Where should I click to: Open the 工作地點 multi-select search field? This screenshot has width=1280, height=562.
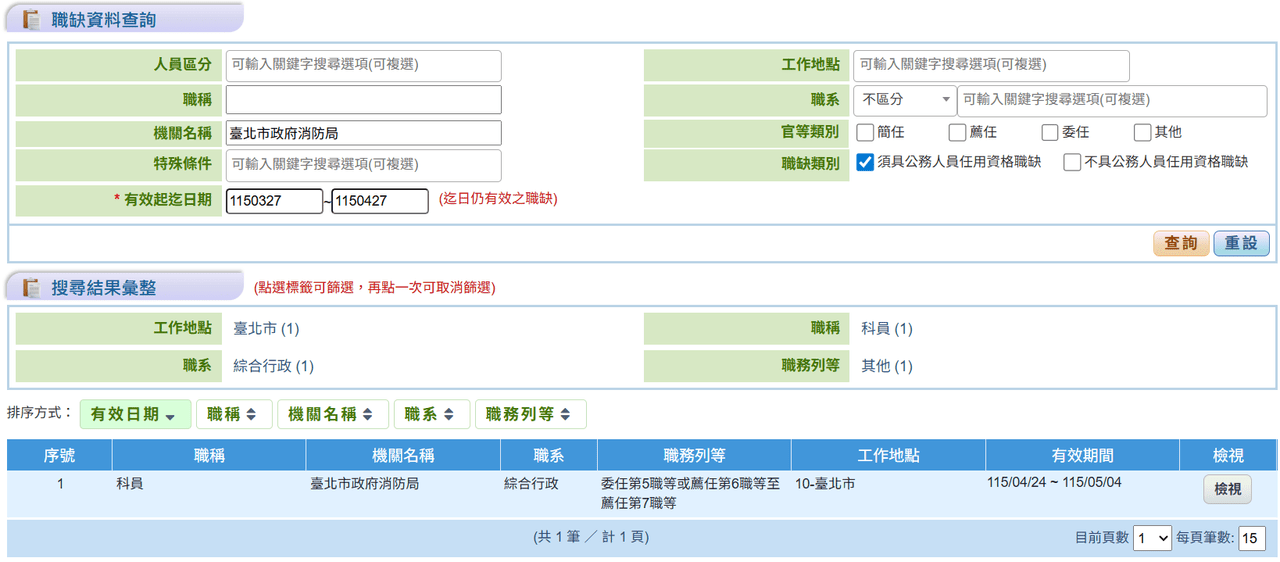coord(991,65)
